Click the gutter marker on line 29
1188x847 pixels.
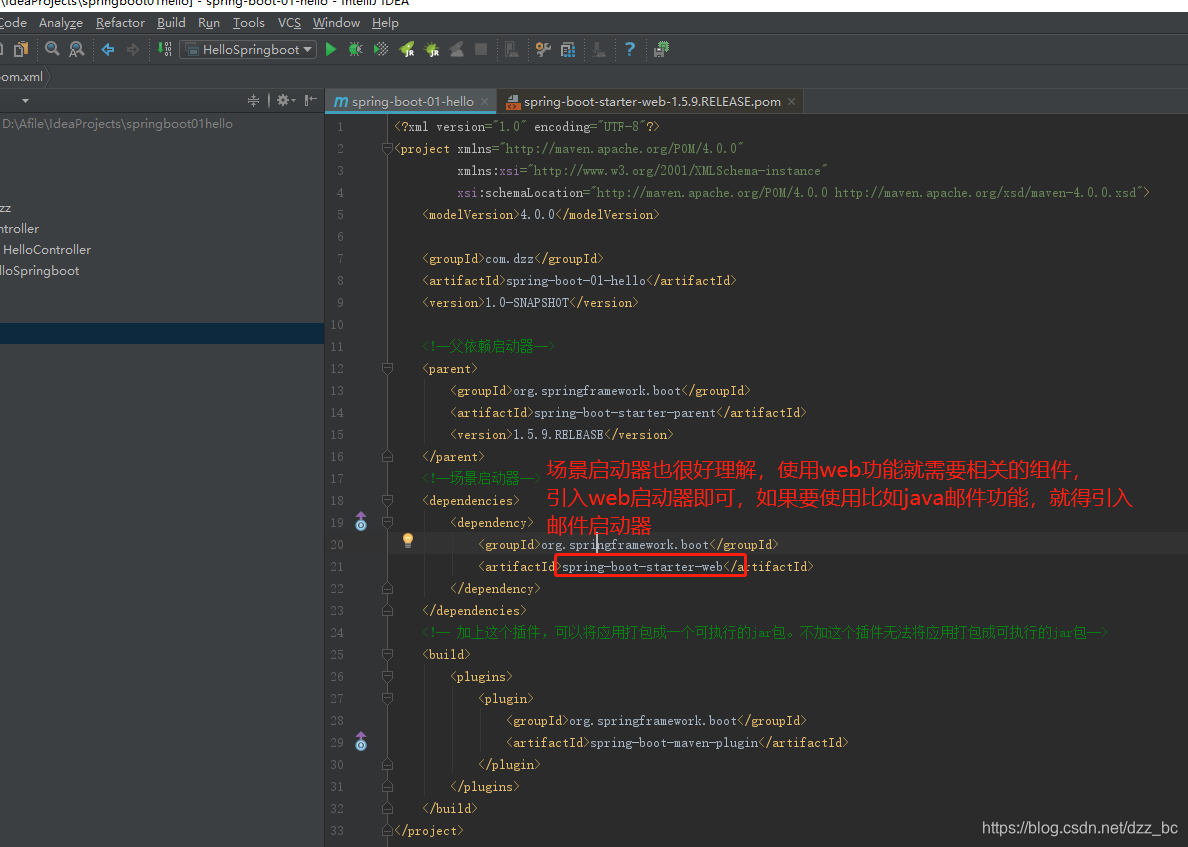(361, 741)
